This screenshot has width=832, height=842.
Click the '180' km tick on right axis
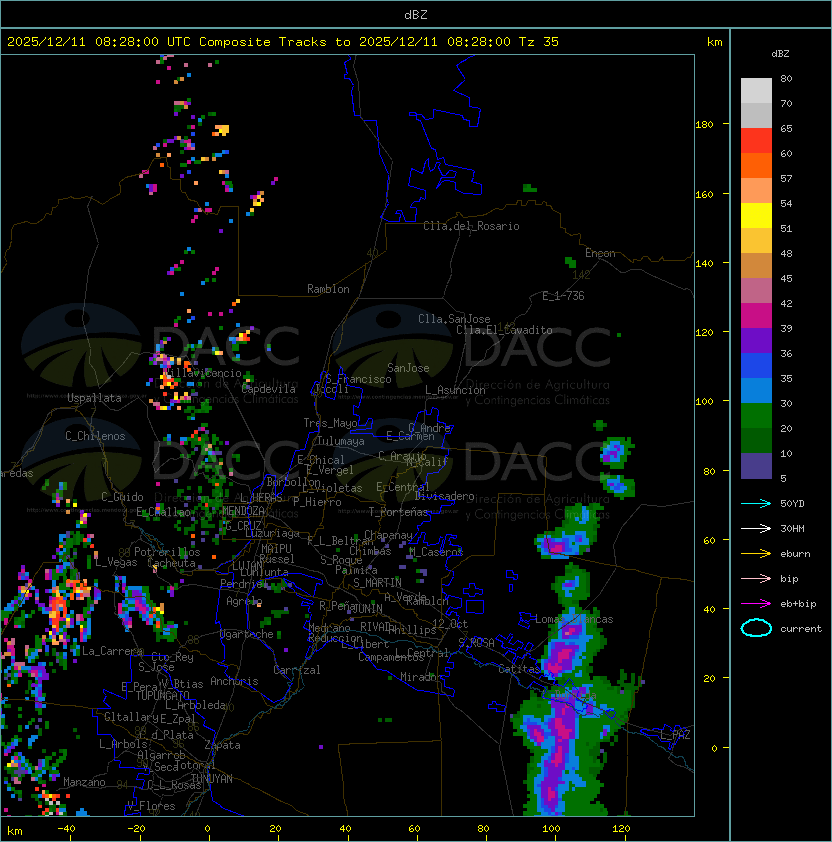pyautogui.click(x=704, y=124)
